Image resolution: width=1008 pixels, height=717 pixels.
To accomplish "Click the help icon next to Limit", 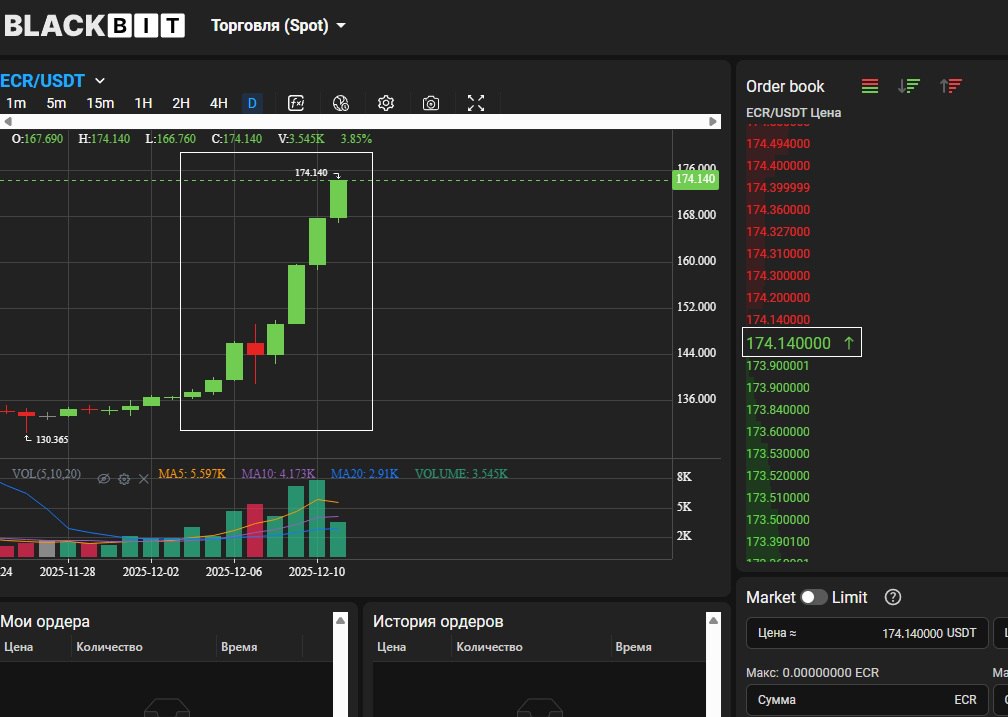I will click(x=894, y=597).
